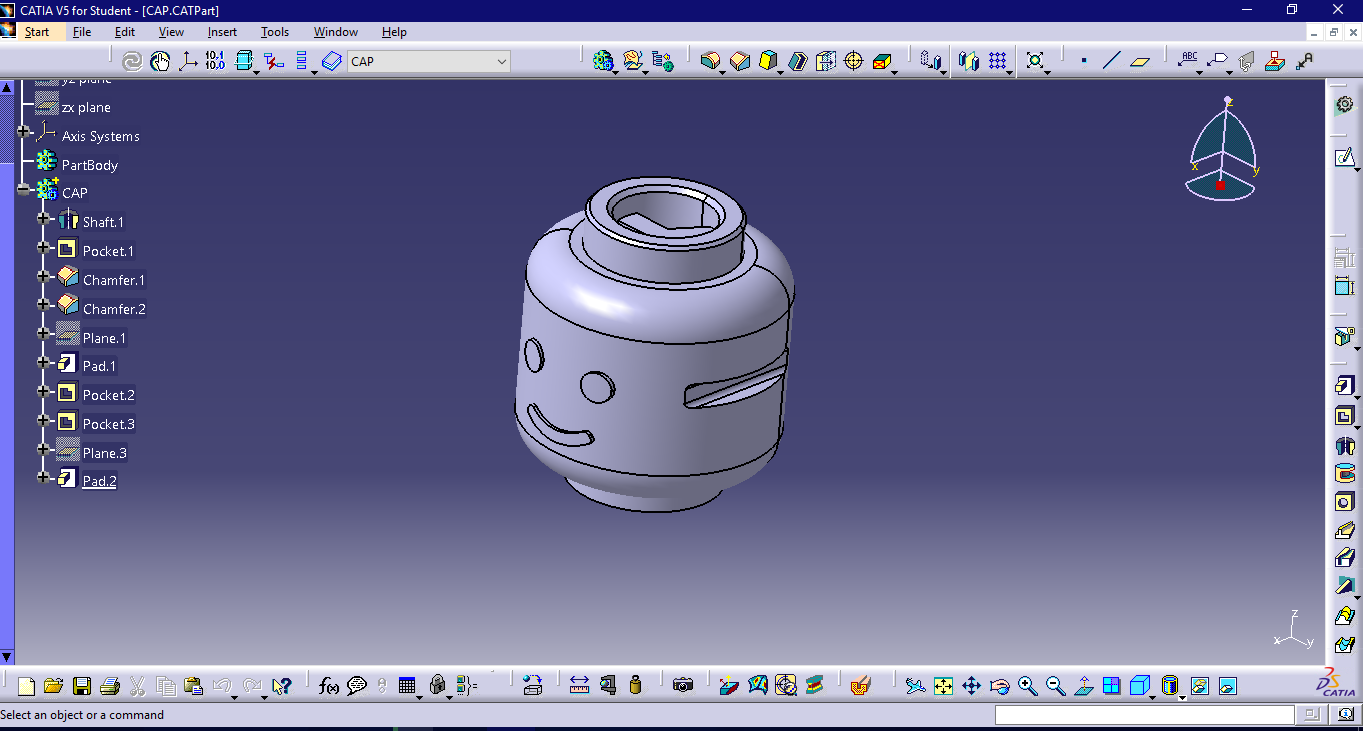Open the Measure Between tool
The width and height of the screenshot is (1363, 731).
(x=579, y=686)
